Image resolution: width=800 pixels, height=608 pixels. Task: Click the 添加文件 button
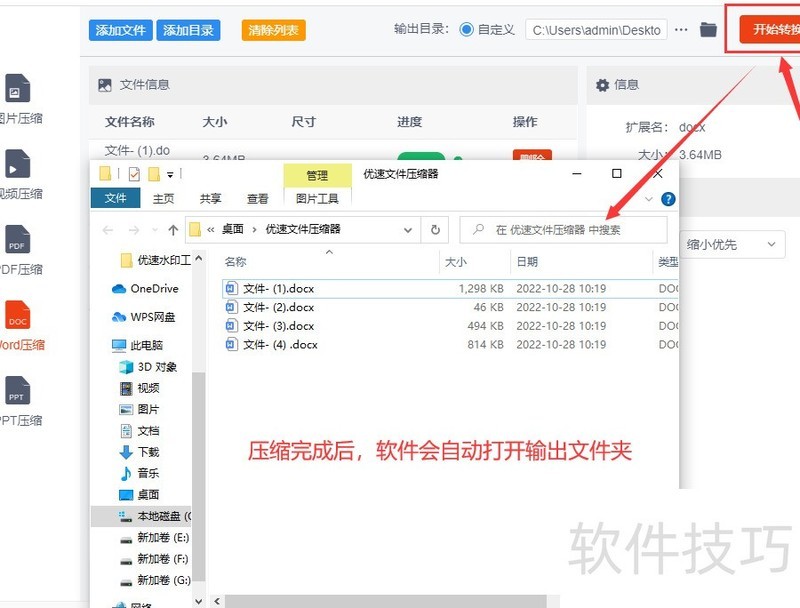point(120,30)
